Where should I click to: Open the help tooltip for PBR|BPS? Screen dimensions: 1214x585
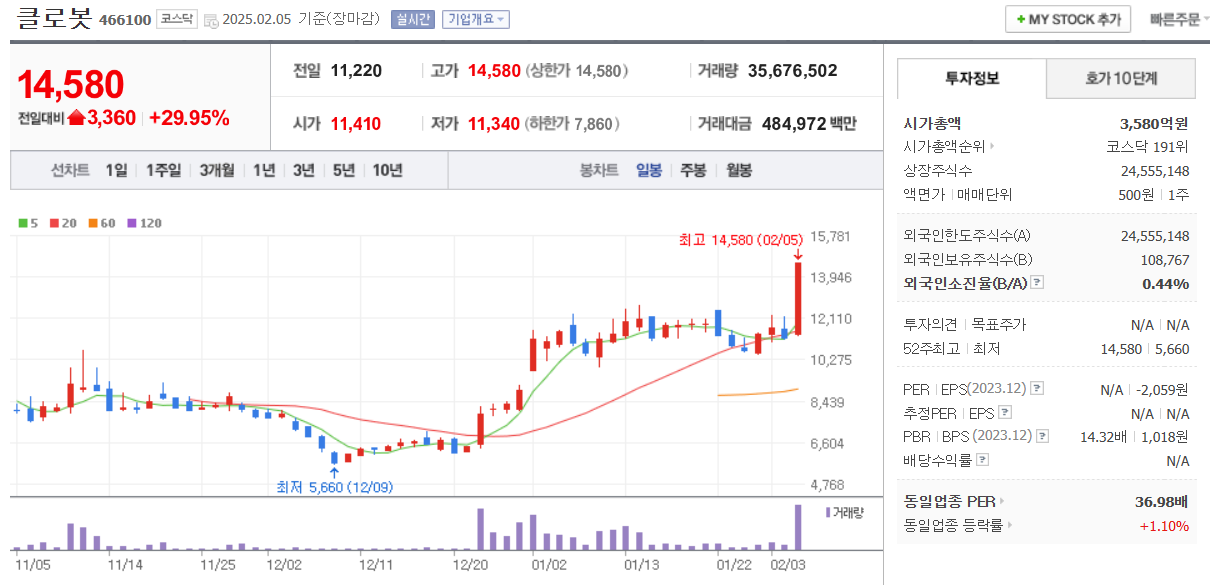click(1041, 436)
